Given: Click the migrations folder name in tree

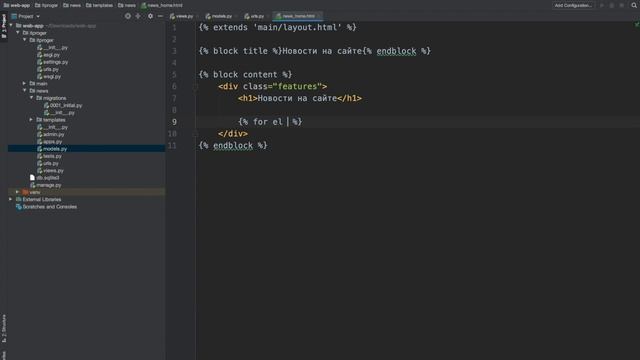Looking at the screenshot, I should coord(54,98).
